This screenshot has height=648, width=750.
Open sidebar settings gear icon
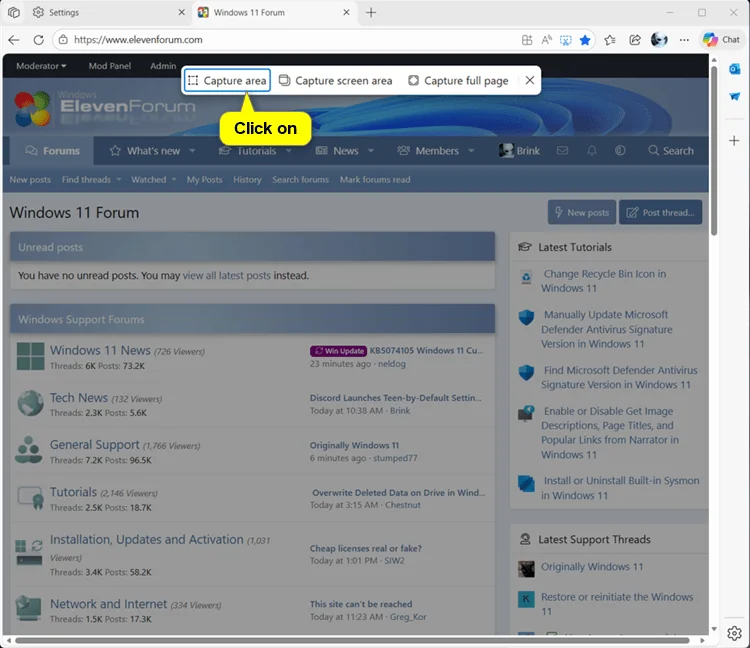click(x=734, y=633)
